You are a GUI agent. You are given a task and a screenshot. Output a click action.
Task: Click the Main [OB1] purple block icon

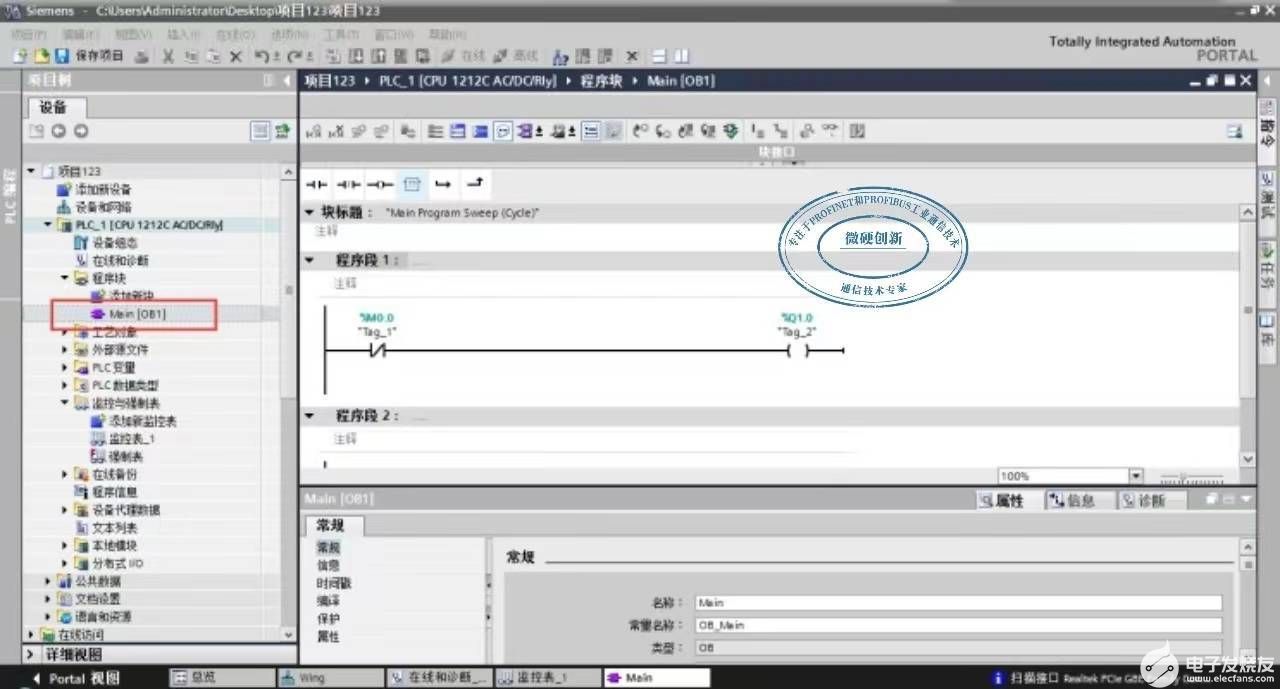click(x=99, y=314)
